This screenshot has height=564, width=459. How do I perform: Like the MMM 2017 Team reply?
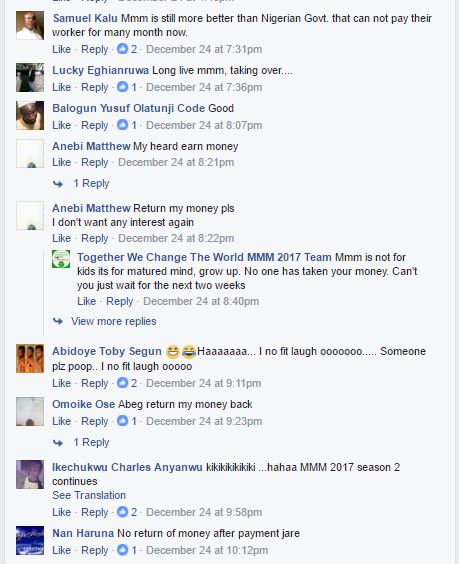[x=87, y=301]
